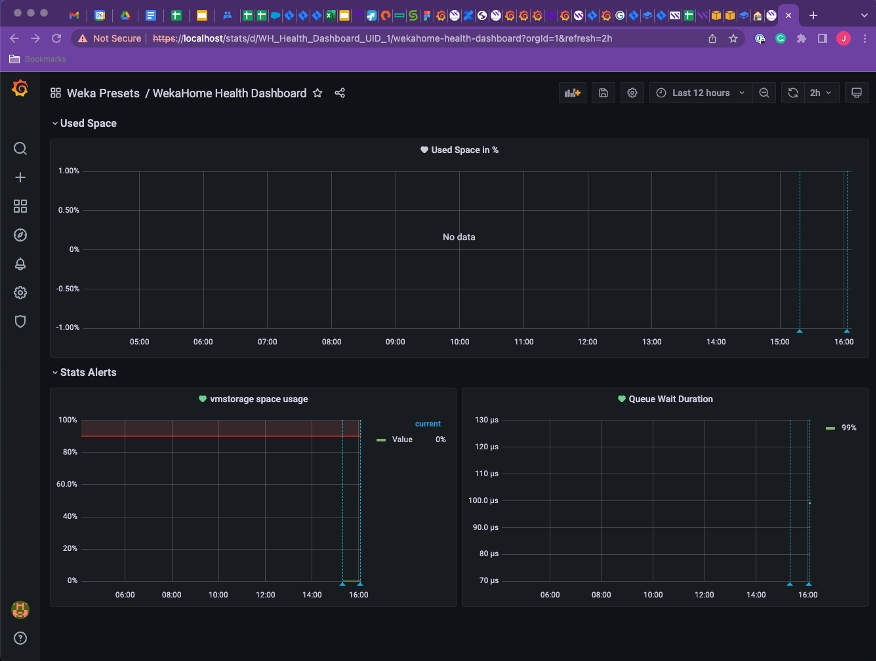Open the 2h refresh interval dropdown
Screen dimensions: 876x661
click(x=820, y=93)
